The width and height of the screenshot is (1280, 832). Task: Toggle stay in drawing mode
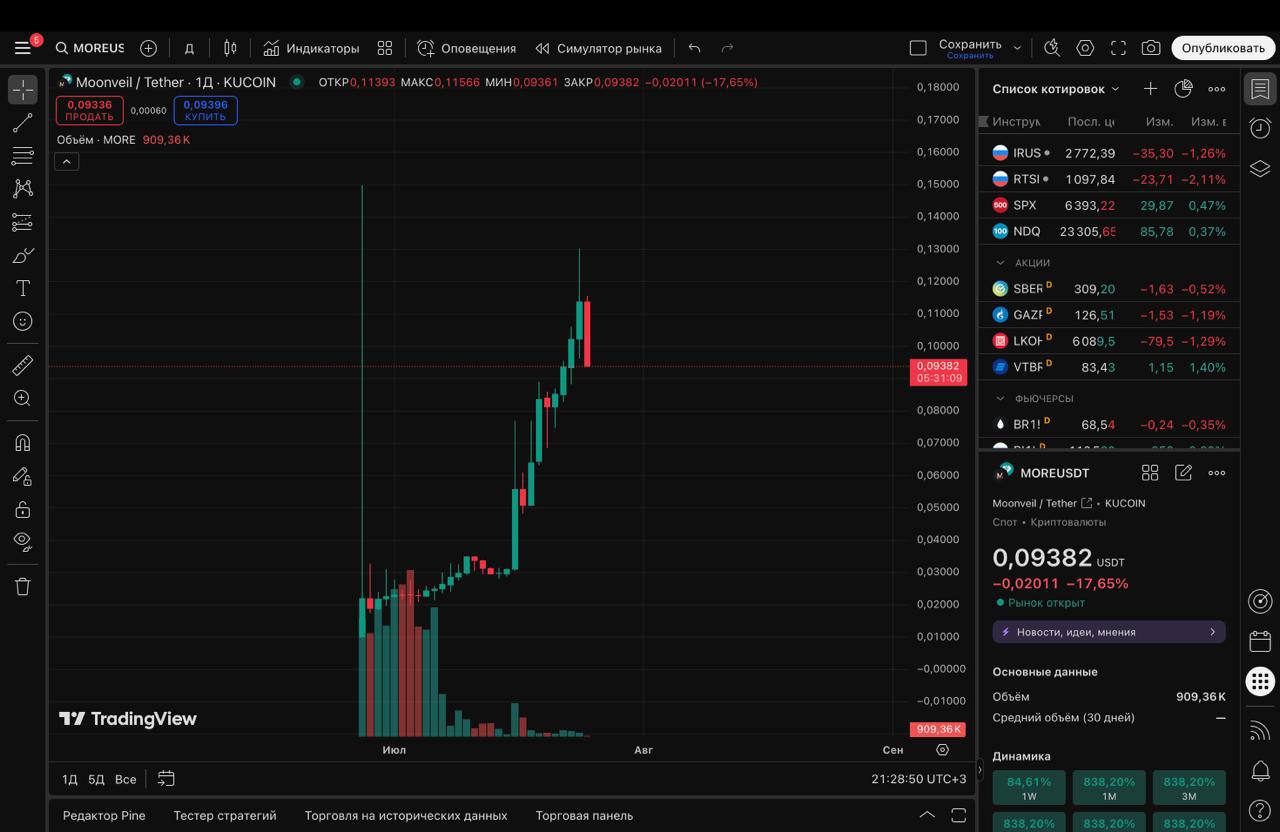23,476
